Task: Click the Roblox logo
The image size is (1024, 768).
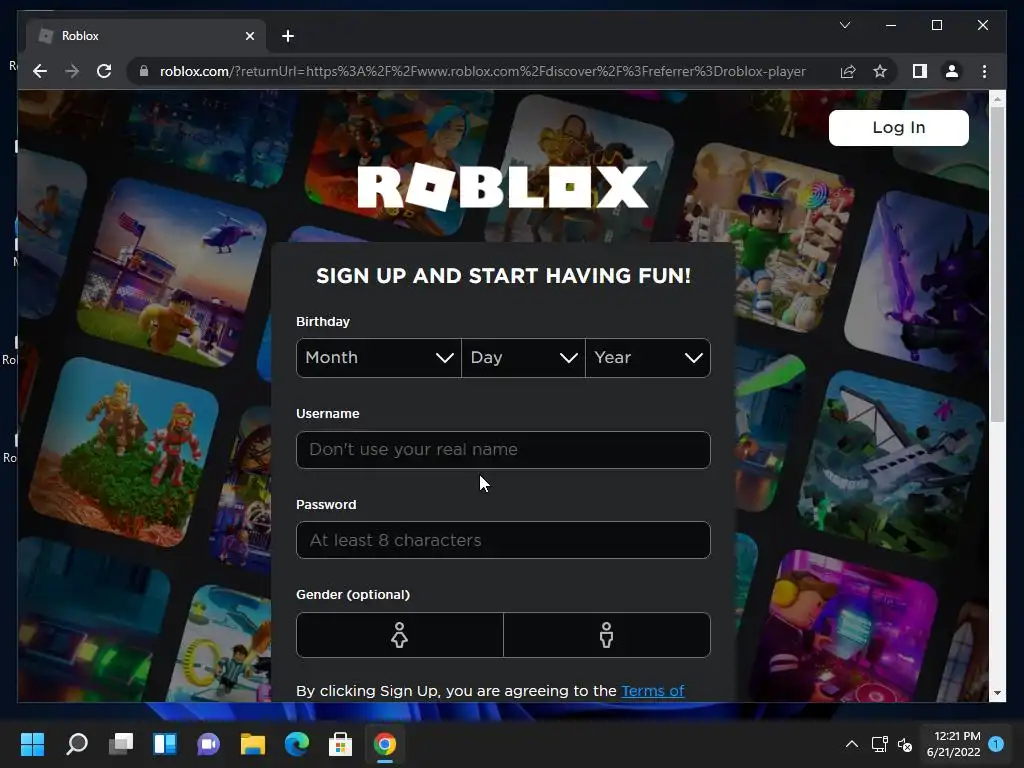Action: click(503, 187)
